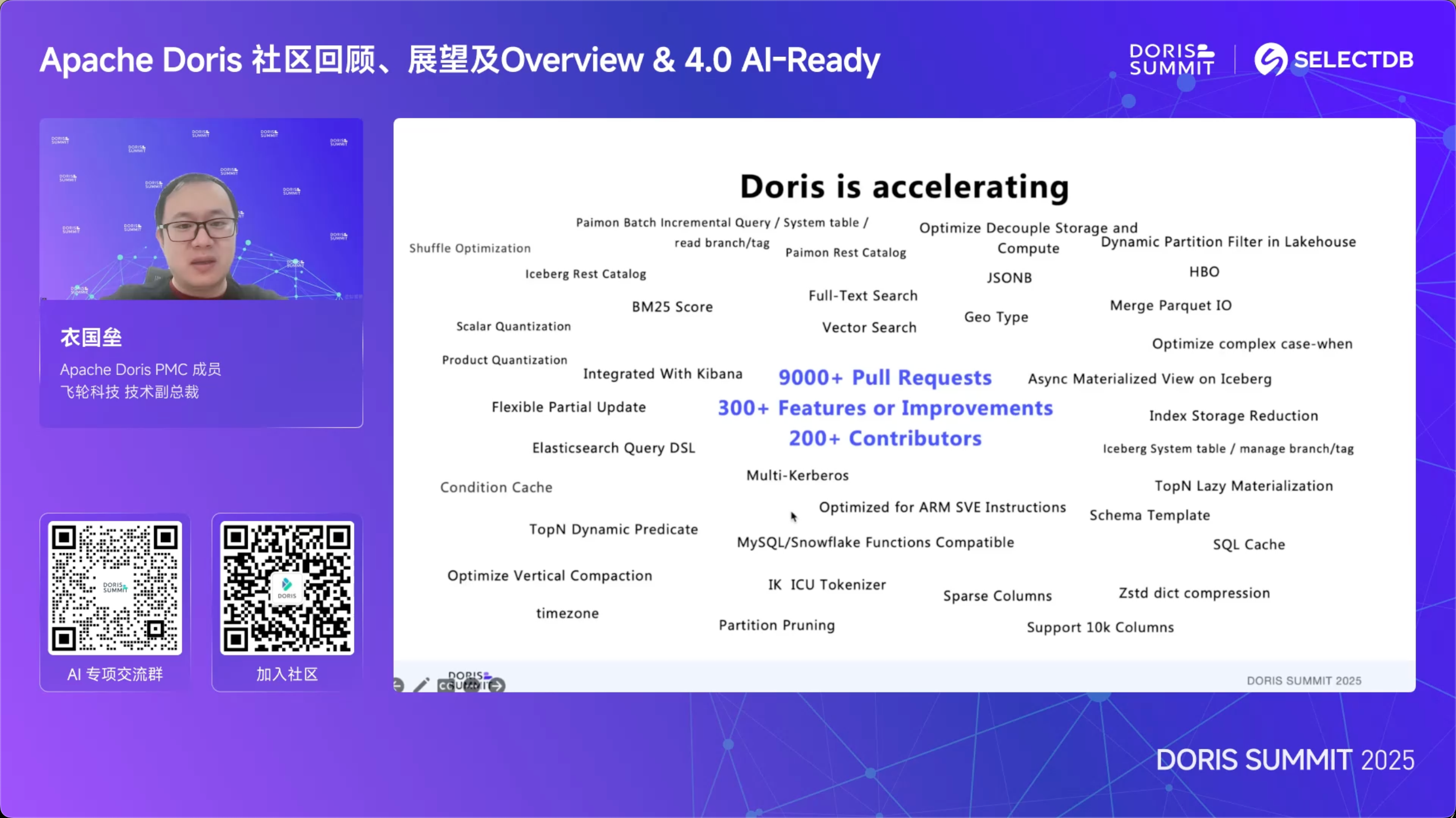
Task: Click the Doris logo inside the right QR code
Action: pyautogui.click(x=286, y=588)
